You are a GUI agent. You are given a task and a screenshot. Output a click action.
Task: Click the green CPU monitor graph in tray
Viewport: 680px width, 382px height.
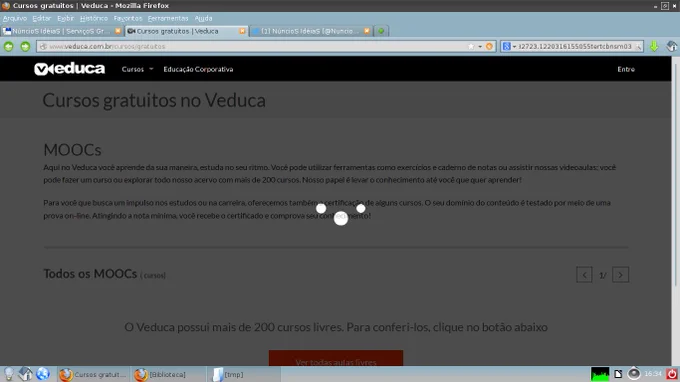(x=600, y=374)
